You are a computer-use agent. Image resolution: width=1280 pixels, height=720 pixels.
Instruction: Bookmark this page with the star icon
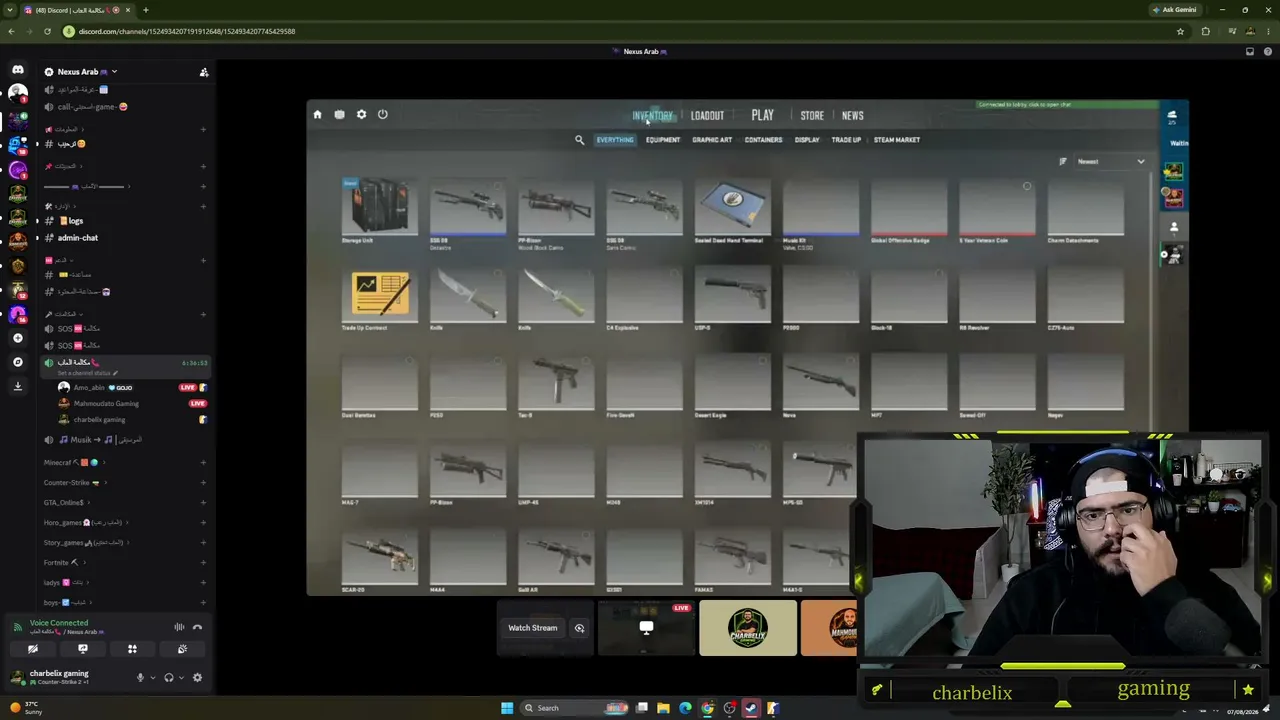(x=1180, y=31)
